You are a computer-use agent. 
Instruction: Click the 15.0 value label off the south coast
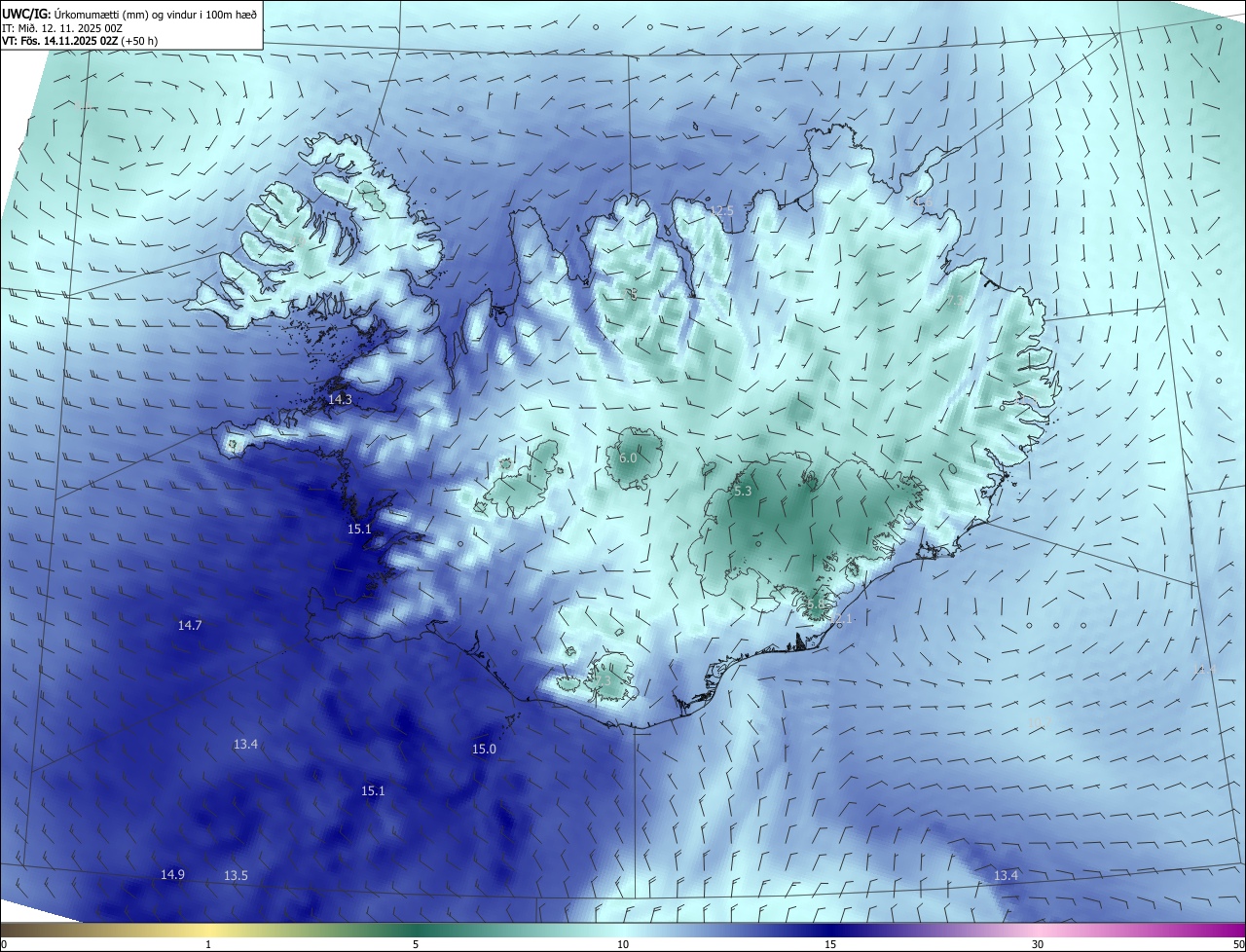tap(484, 749)
